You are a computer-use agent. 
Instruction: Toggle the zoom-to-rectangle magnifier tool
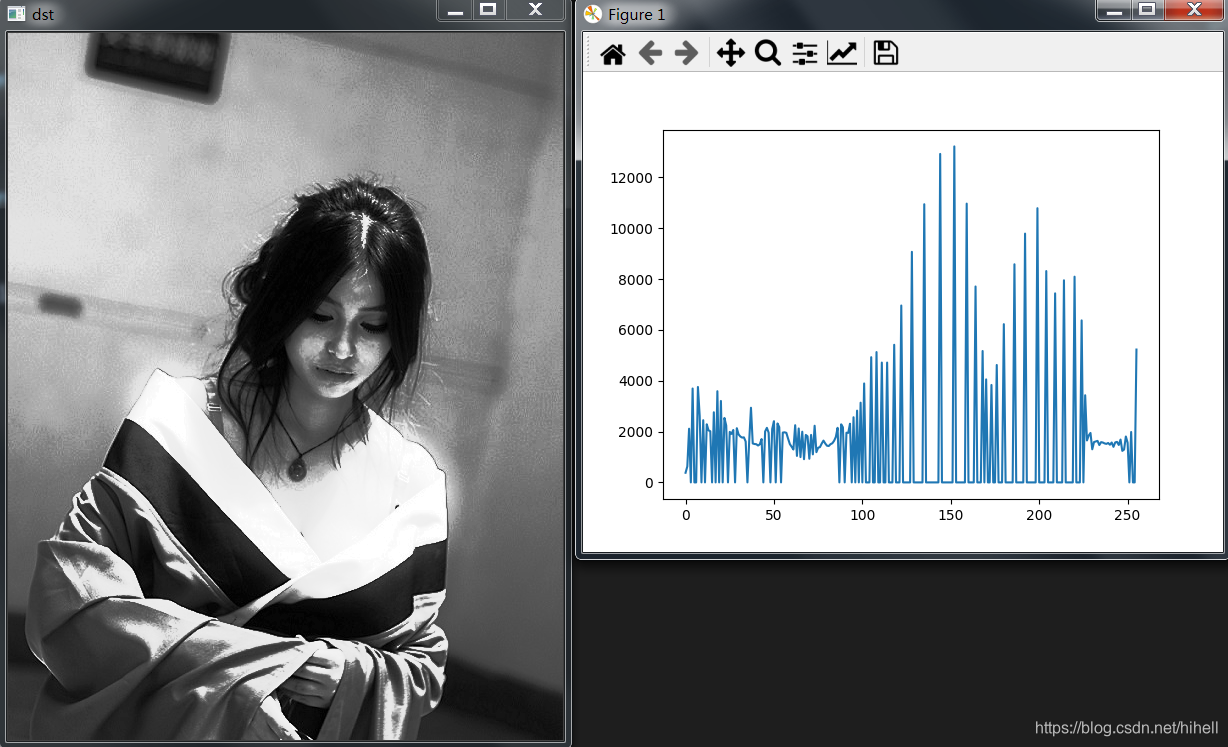click(767, 53)
